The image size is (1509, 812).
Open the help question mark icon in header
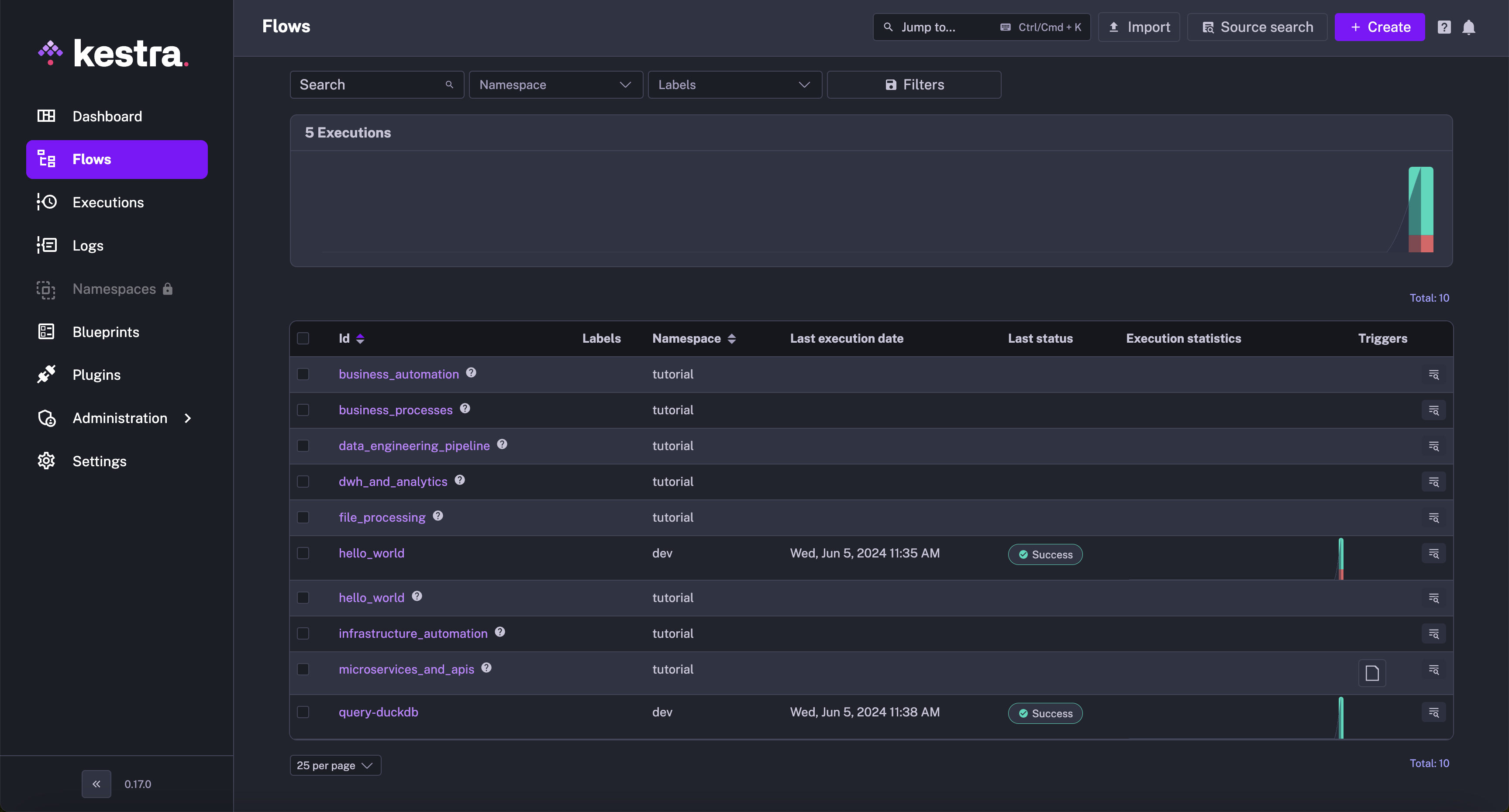(x=1444, y=28)
